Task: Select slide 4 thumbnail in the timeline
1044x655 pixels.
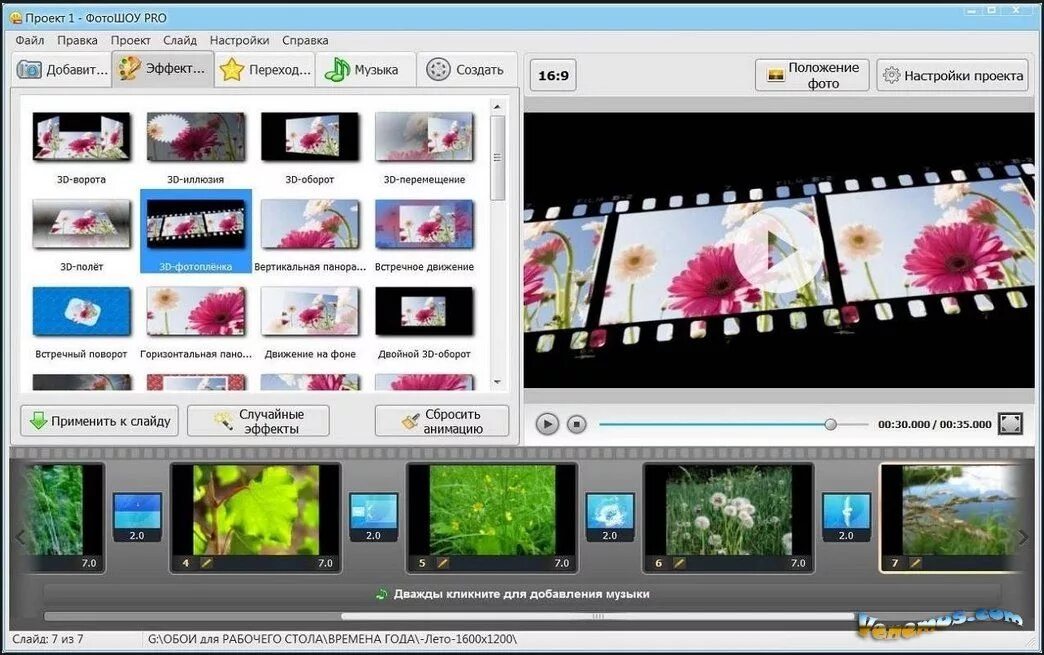Action: click(256, 518)
